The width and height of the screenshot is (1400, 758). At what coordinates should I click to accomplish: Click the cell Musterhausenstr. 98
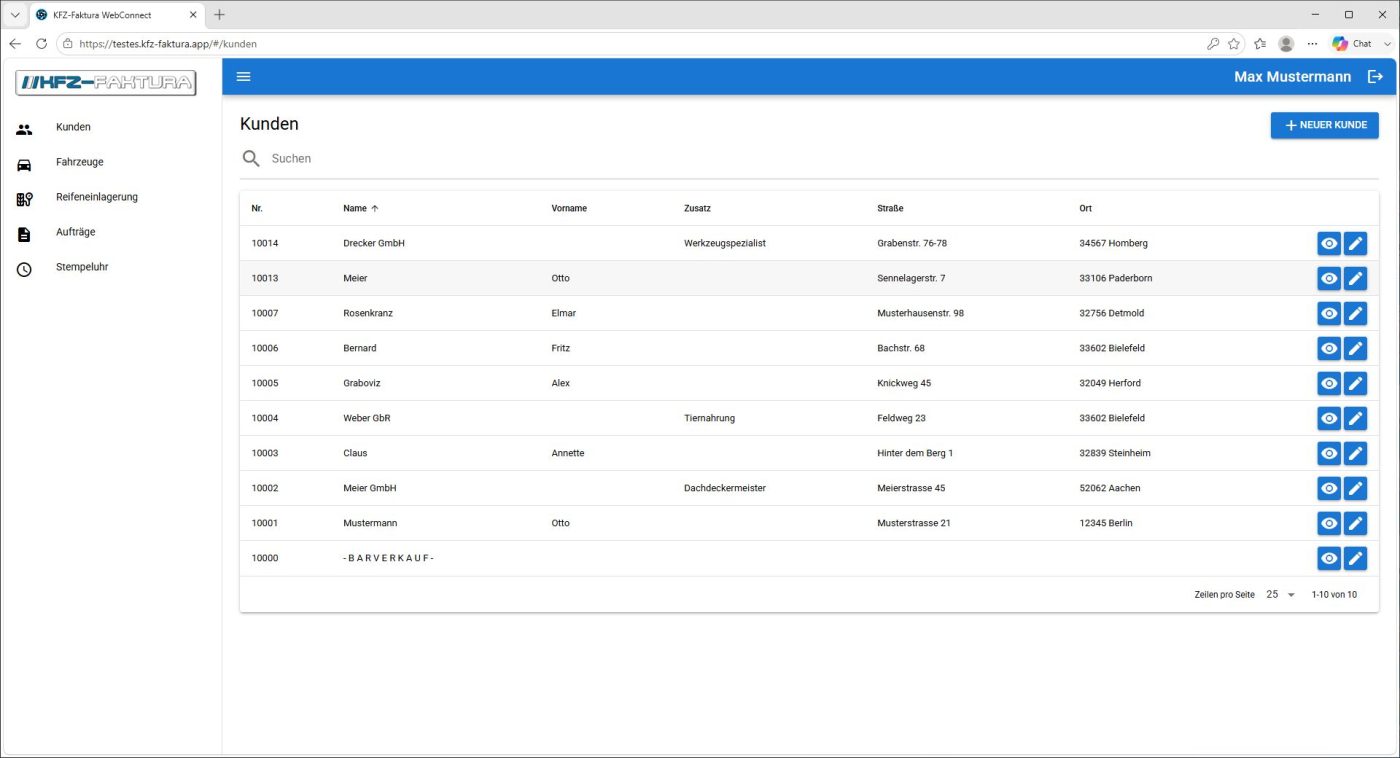click(x=920, y=313)
